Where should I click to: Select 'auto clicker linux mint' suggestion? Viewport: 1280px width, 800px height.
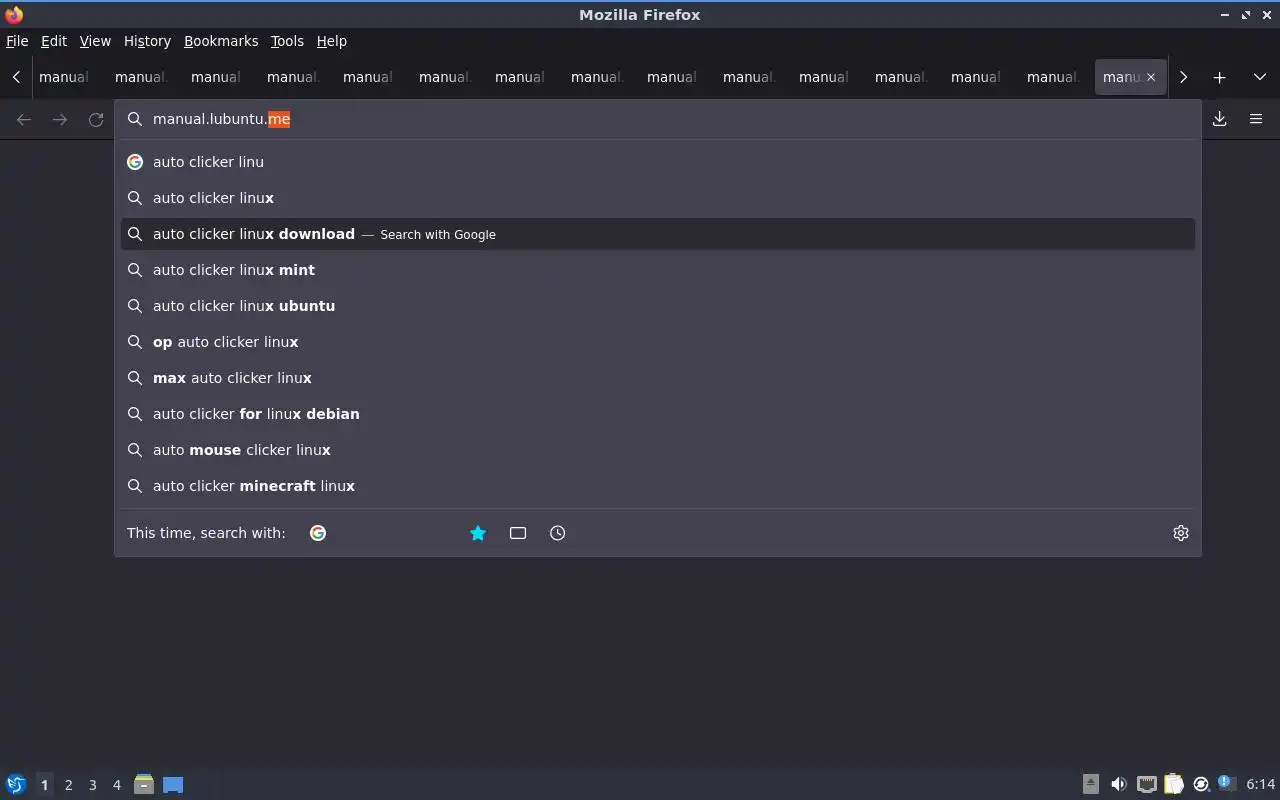click(x=658, y=270)
